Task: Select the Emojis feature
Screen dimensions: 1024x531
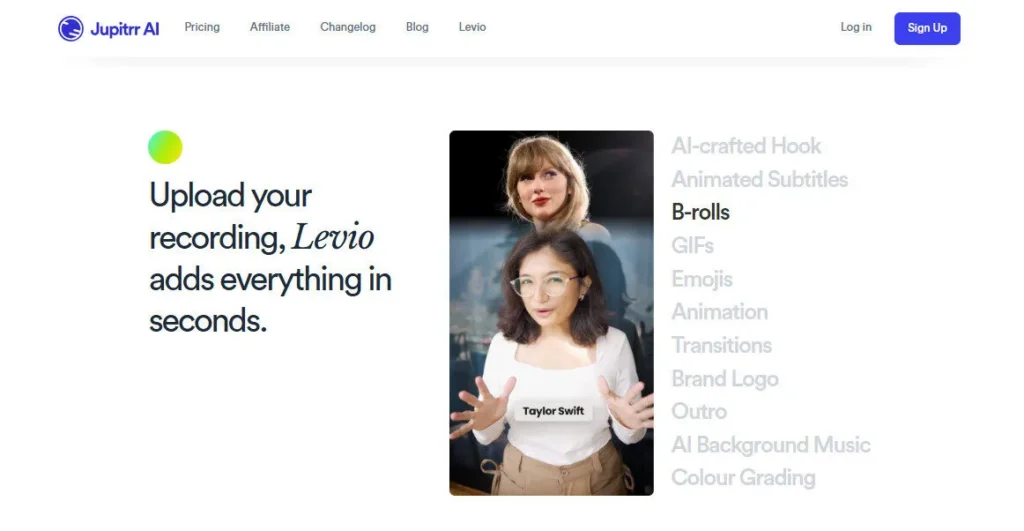Action: click(x=702, y=279)
